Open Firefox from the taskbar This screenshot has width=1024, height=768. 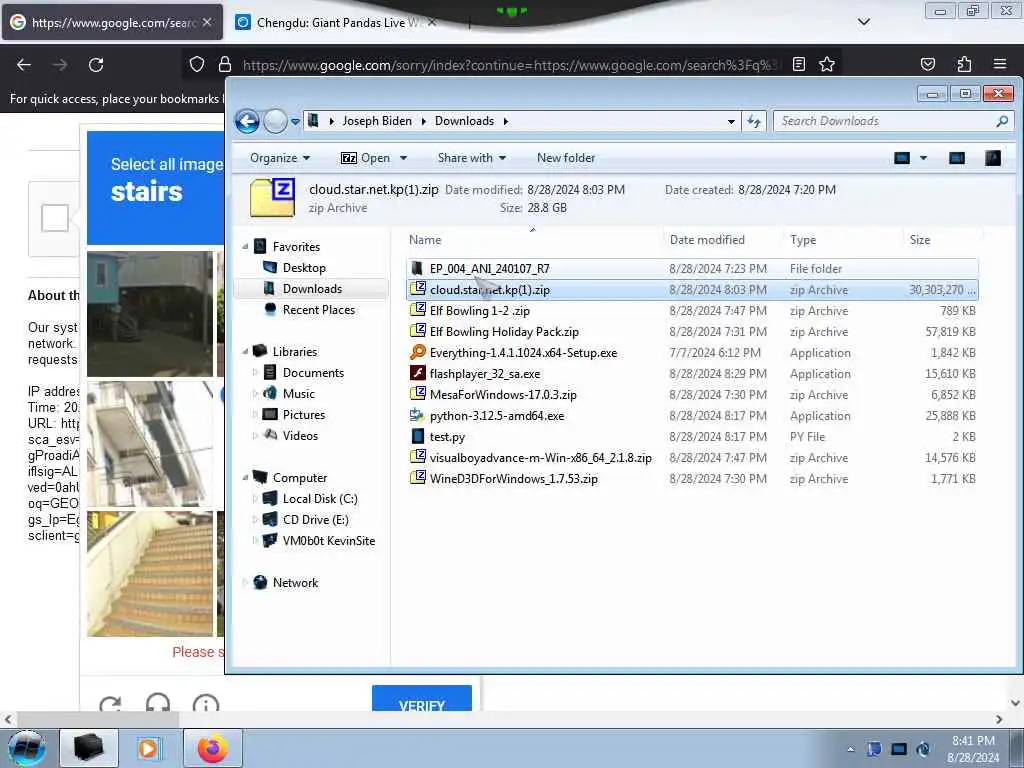point(213,748)
